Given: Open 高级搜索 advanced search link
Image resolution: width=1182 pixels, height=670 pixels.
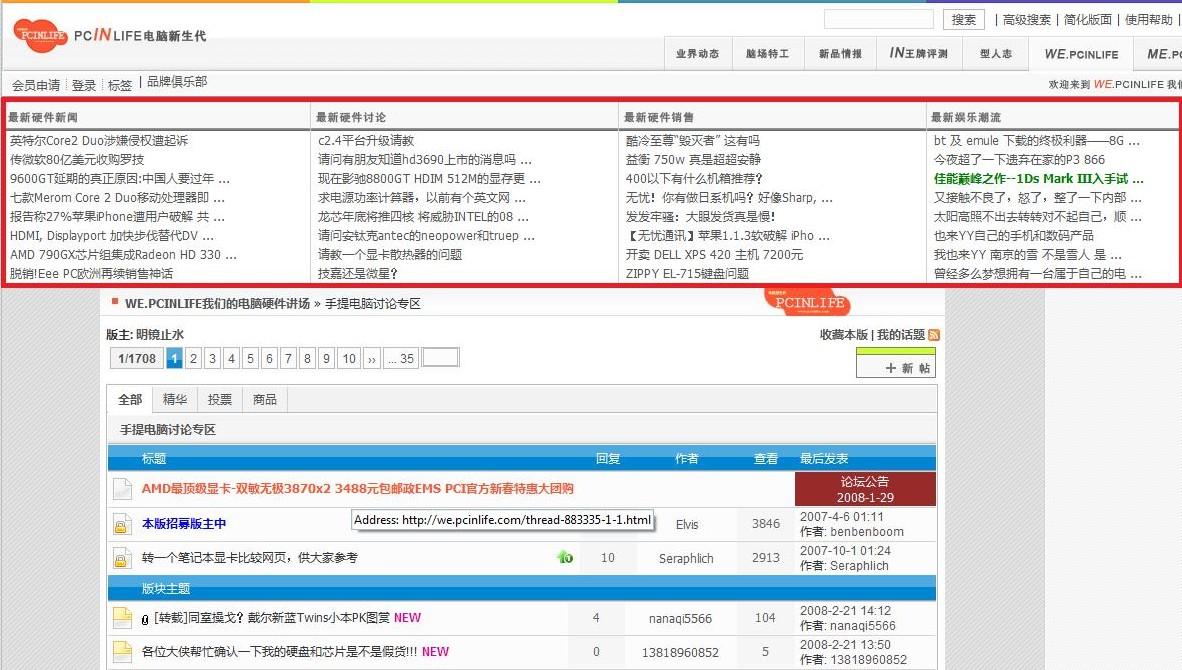Looking at the screenshot, I should [1026, 20].
